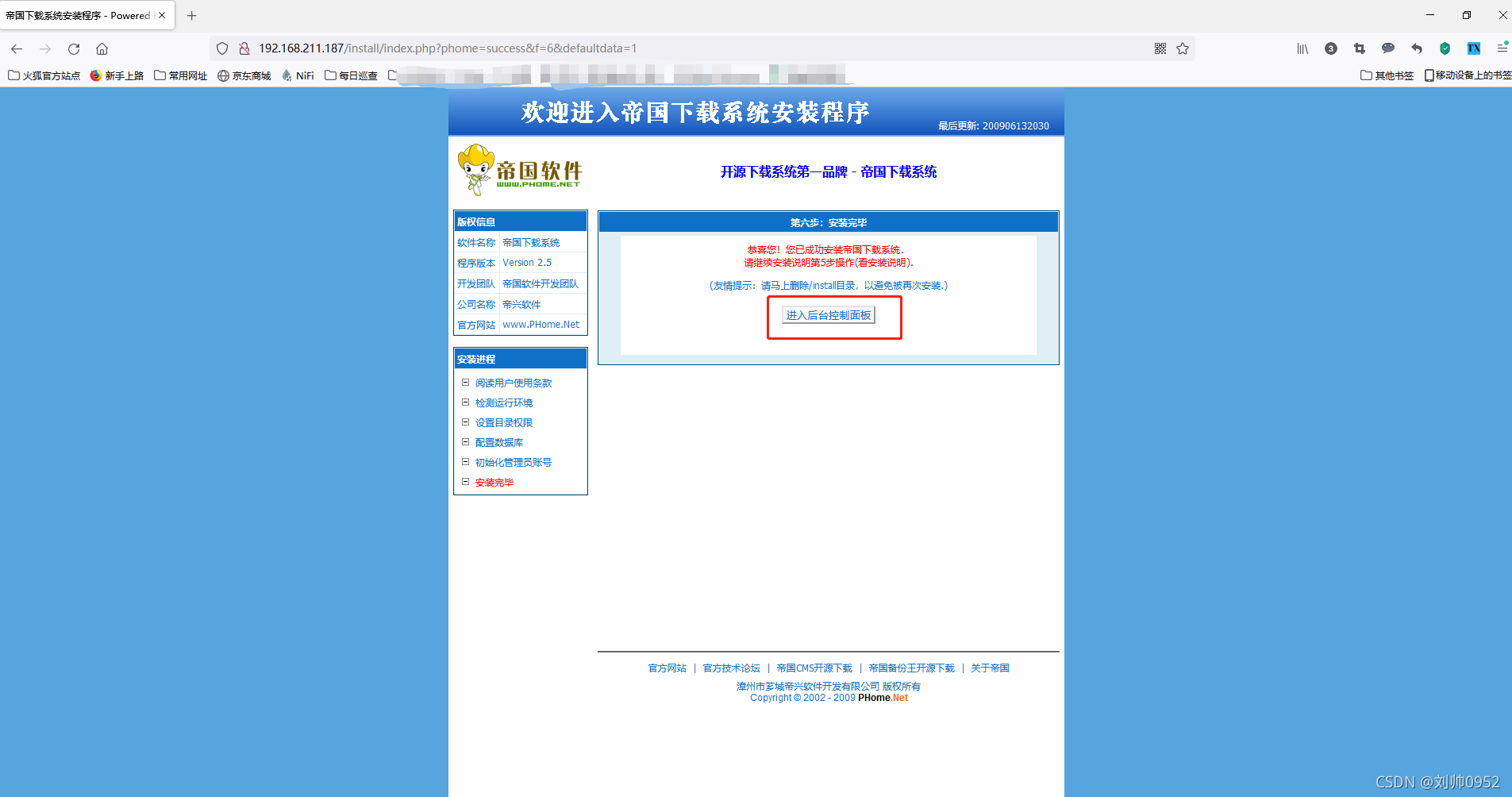Image resolution: width=1512 pixels, height=797 pixels.
Task: Click the browser home icon
Action: 102,48
